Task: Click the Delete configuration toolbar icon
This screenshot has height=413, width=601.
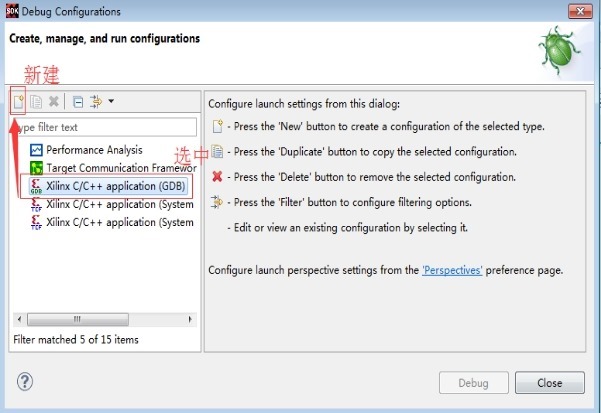Action: pos(54,102)
